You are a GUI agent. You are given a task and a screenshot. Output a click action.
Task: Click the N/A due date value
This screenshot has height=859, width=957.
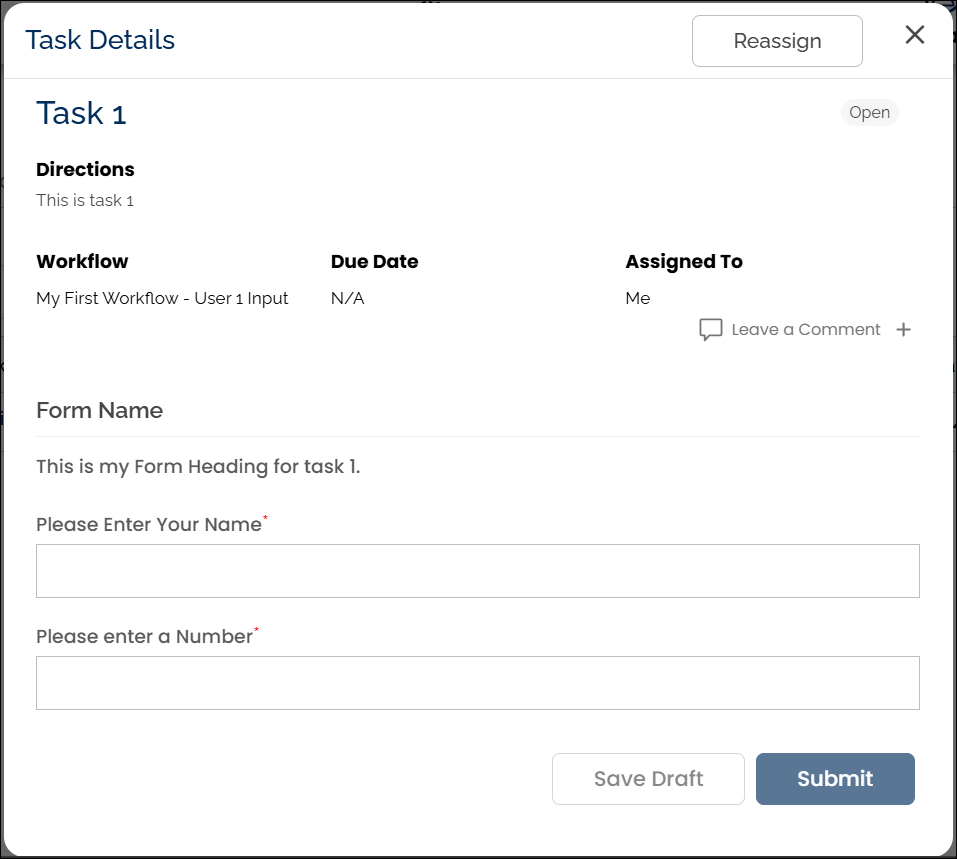(347, 298)
